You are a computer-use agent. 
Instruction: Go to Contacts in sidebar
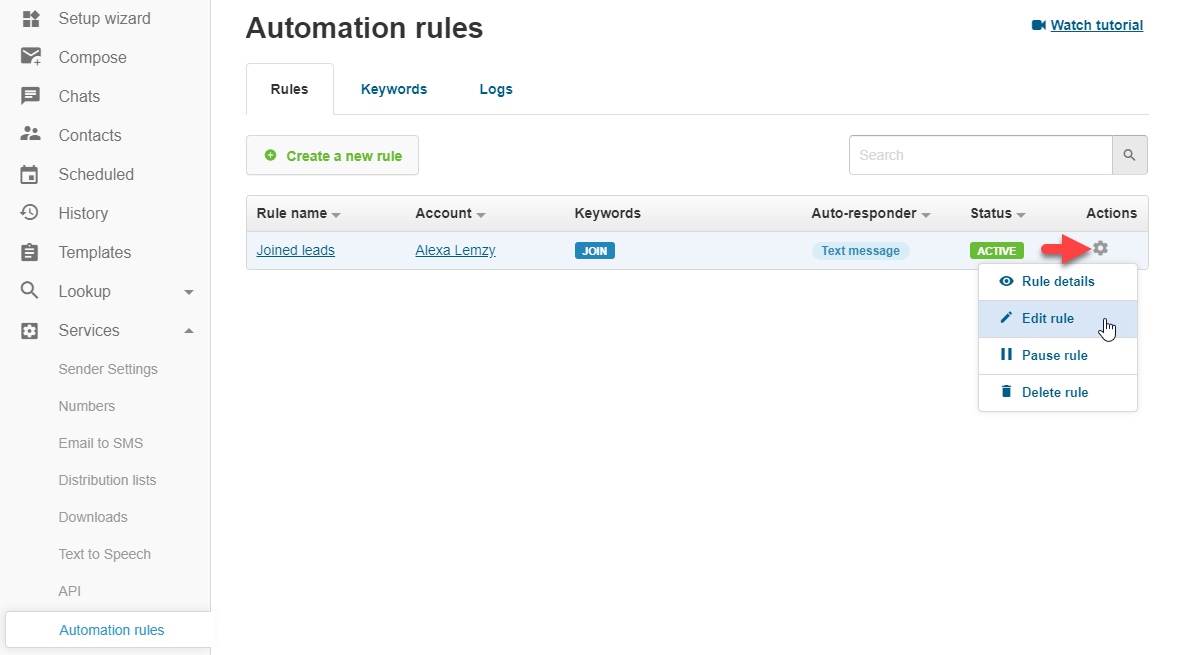pos(90,135)
